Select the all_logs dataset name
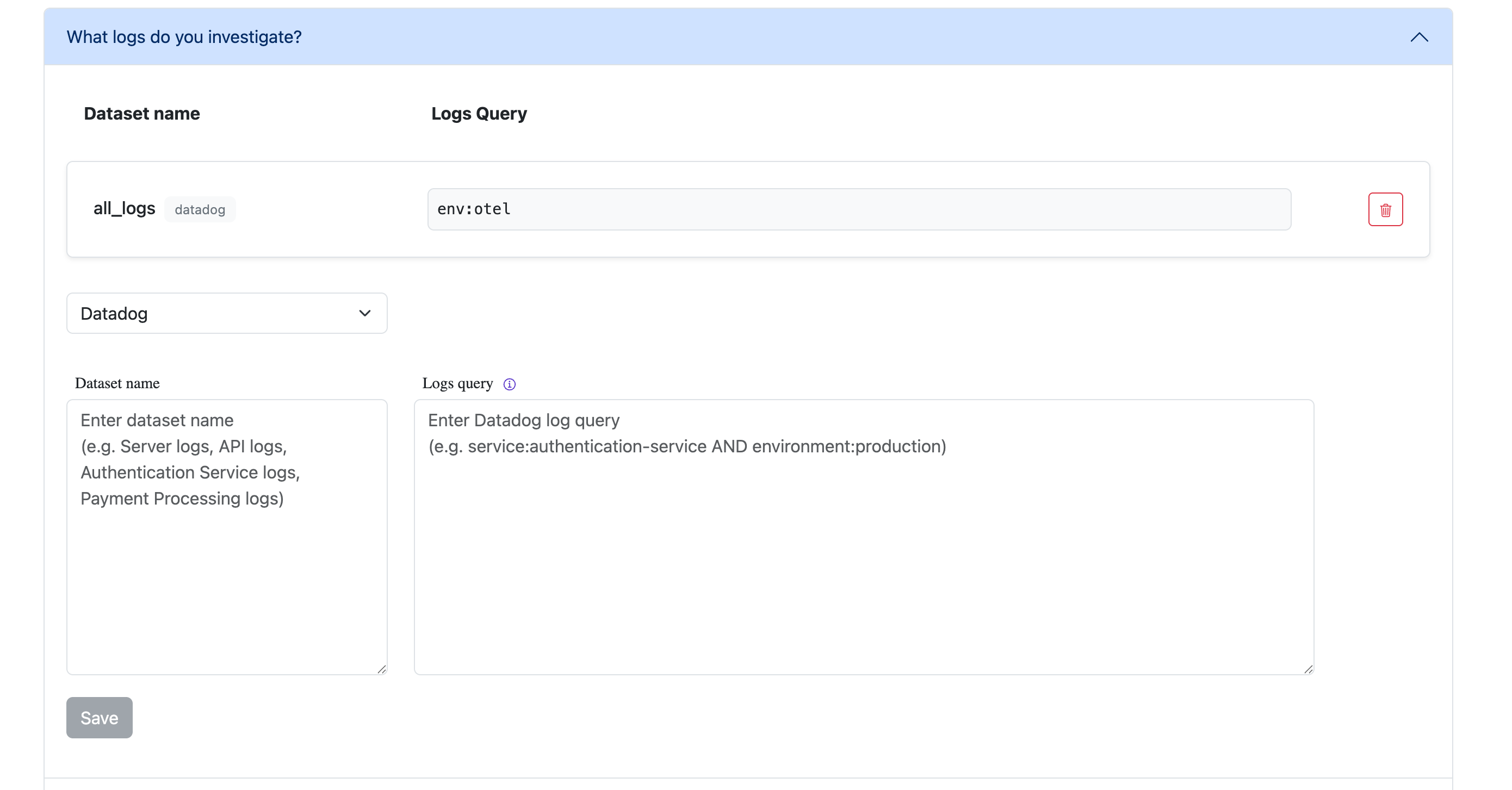 coord(125,208)
